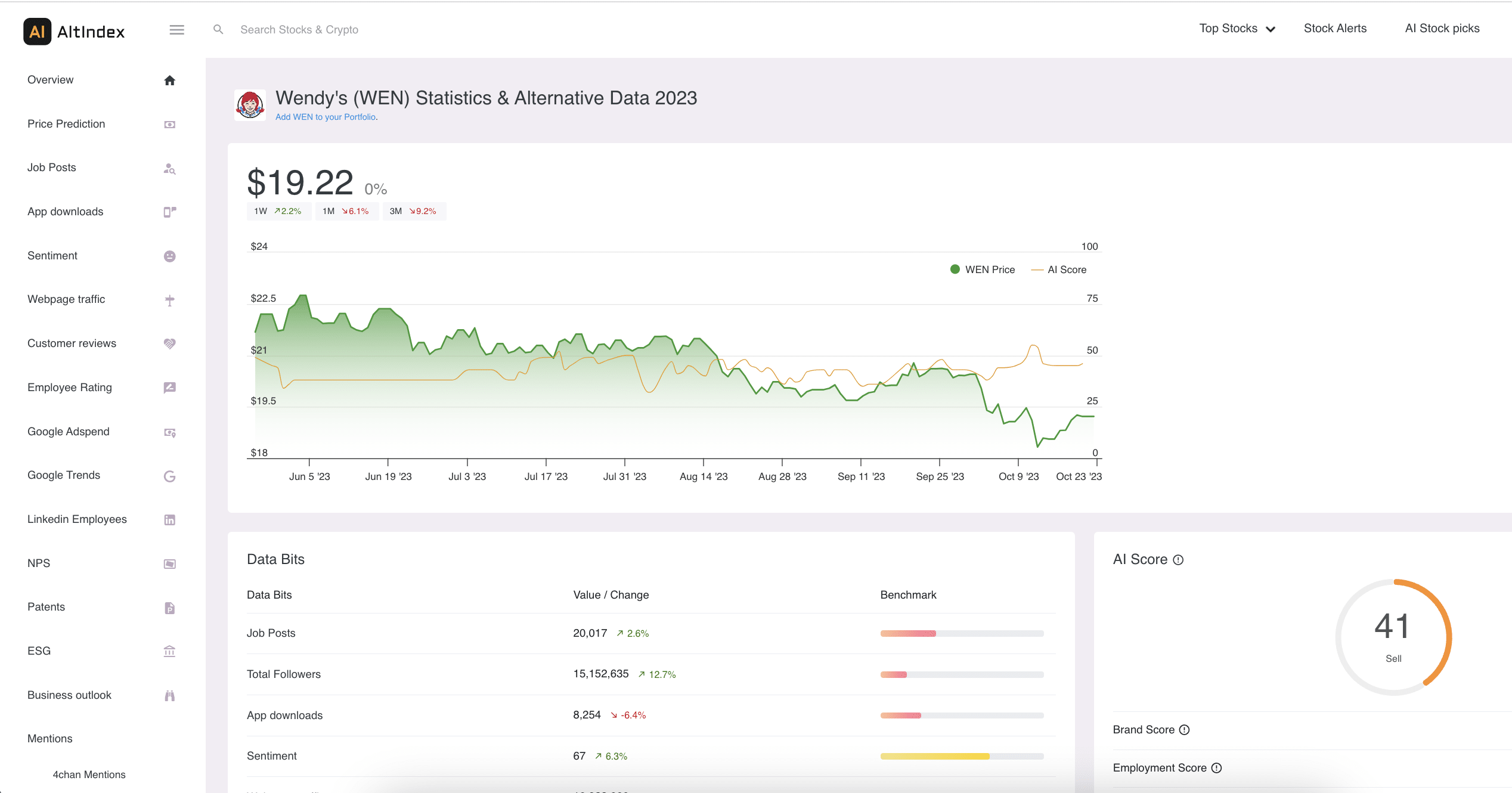This screenshot has width=1512, height=793.
Task: Click the App downloads device icon
Action: 170,212
